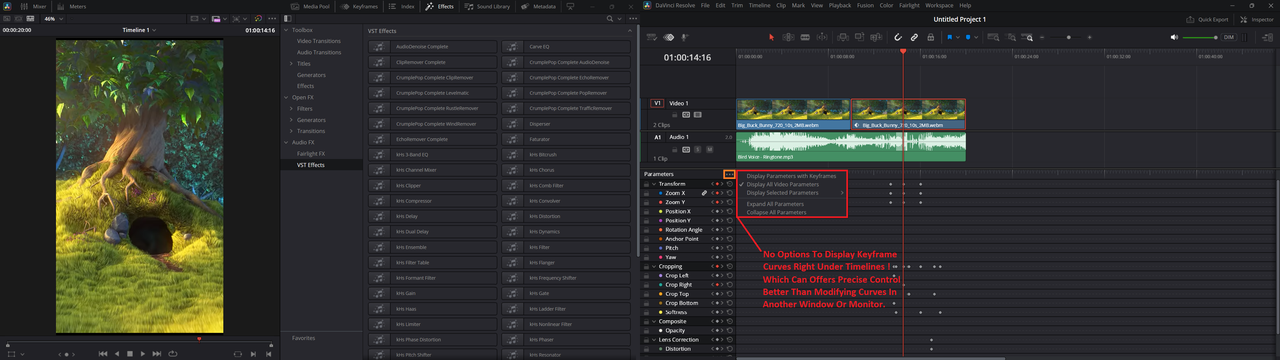Open the marker color dropdown arrow
Image resolution: width=1280 pixels, height=360 pixels.
tap(976, 37)
